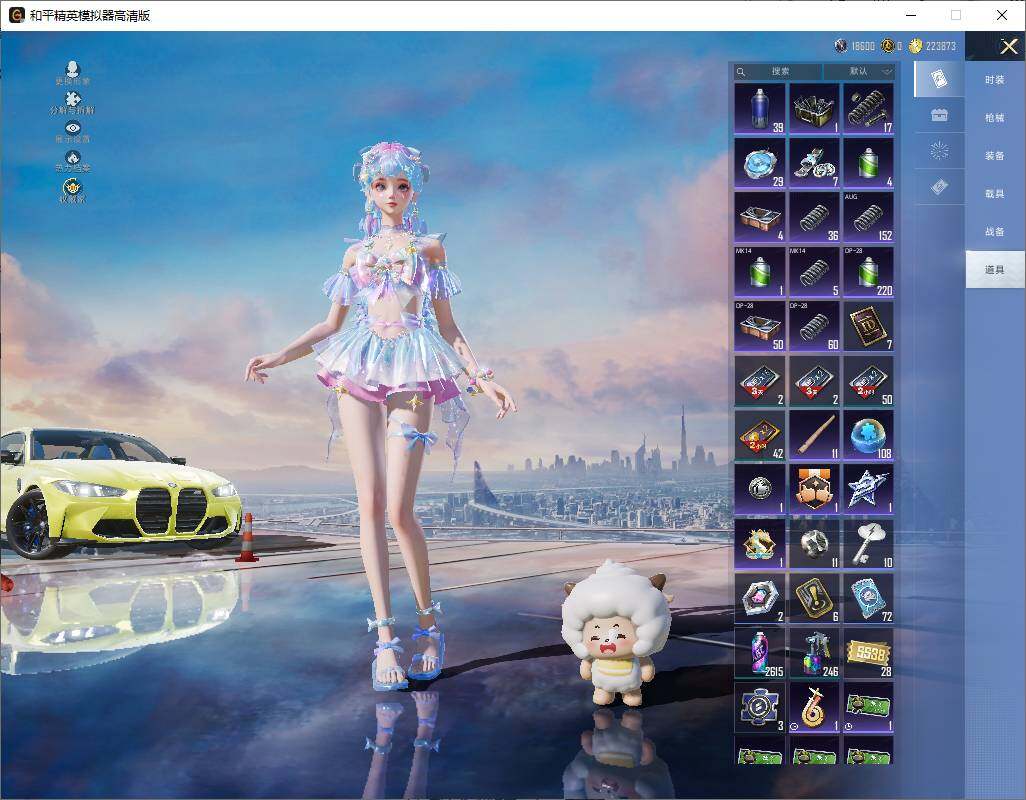The height and width of the screenshot is (800, 1026).
Task: Switch to the 装备 category tab
Action: pos(995,156)
